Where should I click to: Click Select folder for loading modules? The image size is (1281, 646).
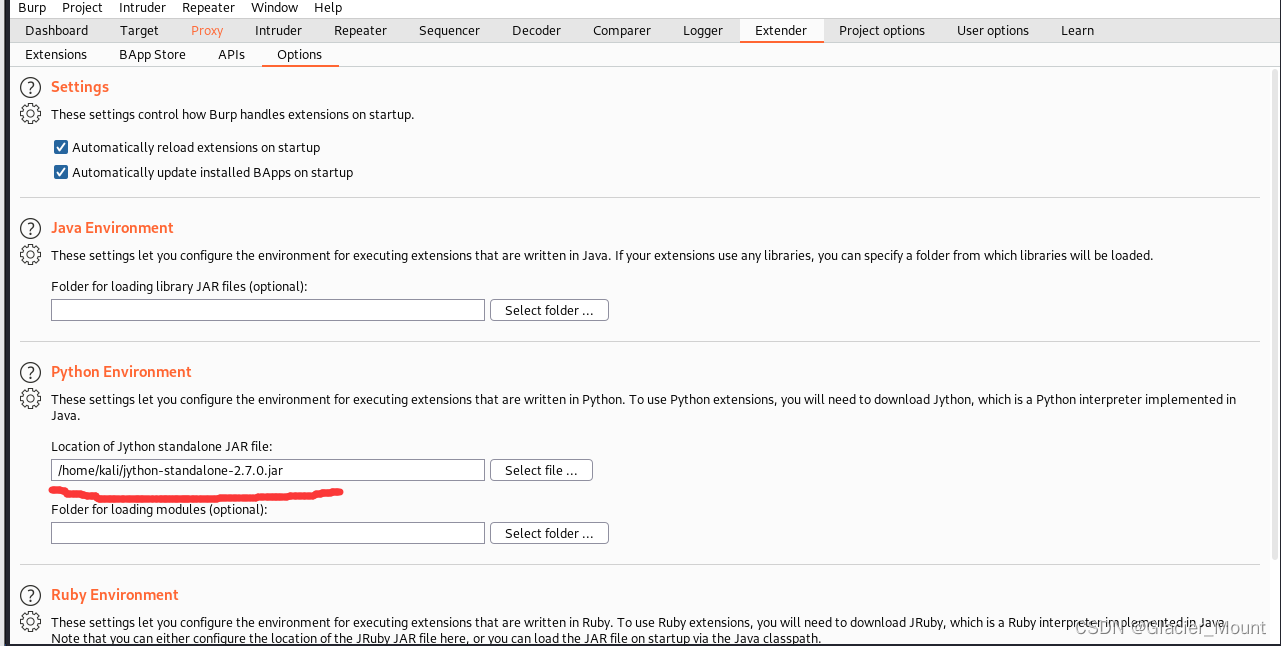[x=548, y=532]
